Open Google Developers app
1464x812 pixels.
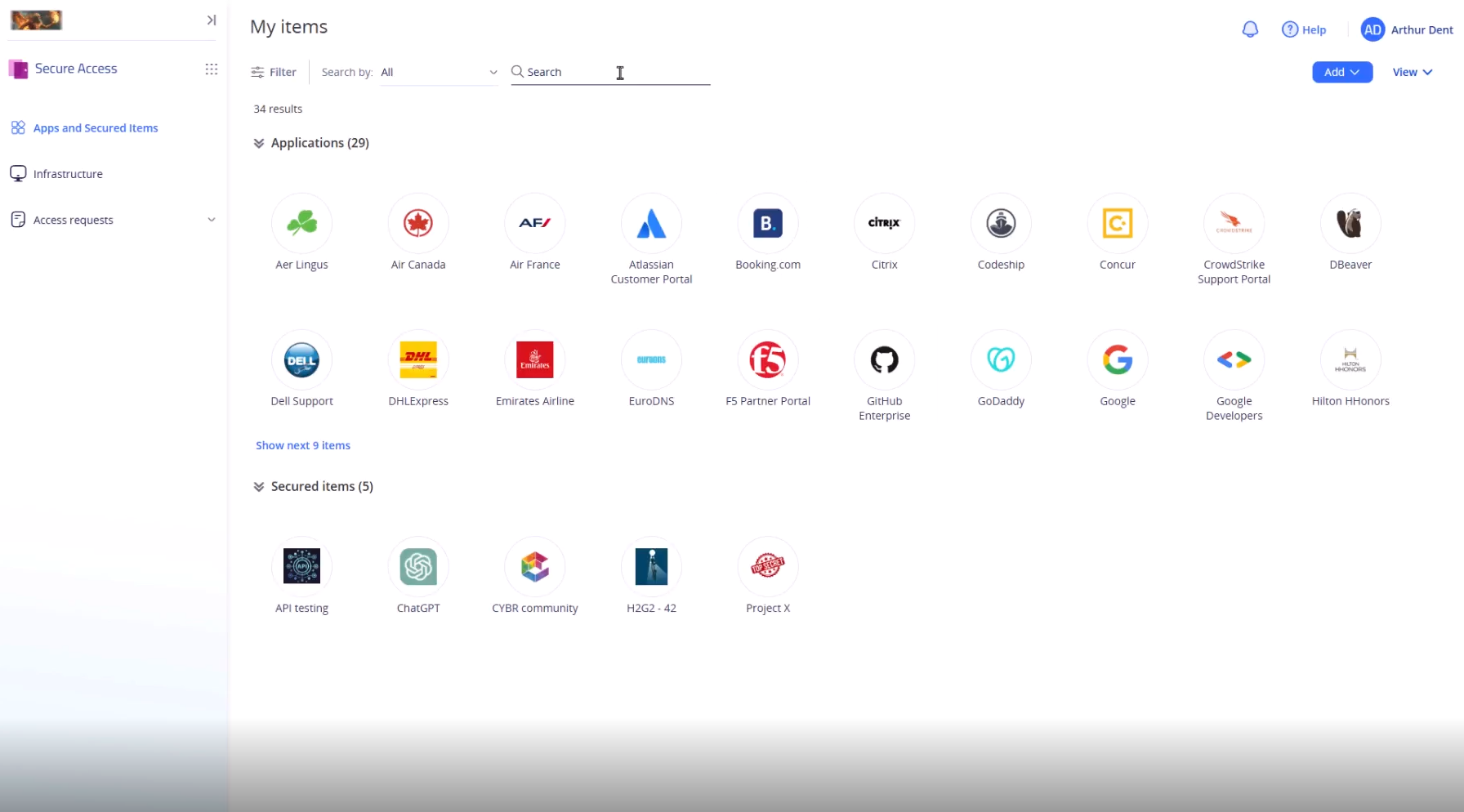(x=1234, y=359)
